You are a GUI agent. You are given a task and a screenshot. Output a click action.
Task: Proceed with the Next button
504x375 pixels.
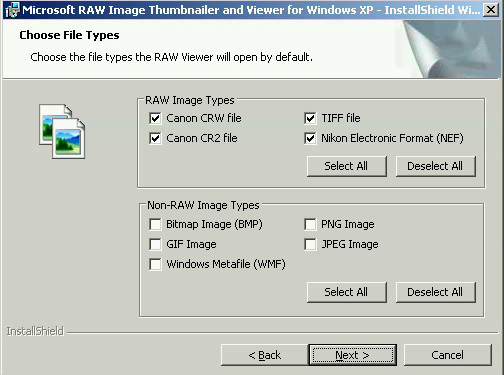pyautogui.click(x=353, y=355)
